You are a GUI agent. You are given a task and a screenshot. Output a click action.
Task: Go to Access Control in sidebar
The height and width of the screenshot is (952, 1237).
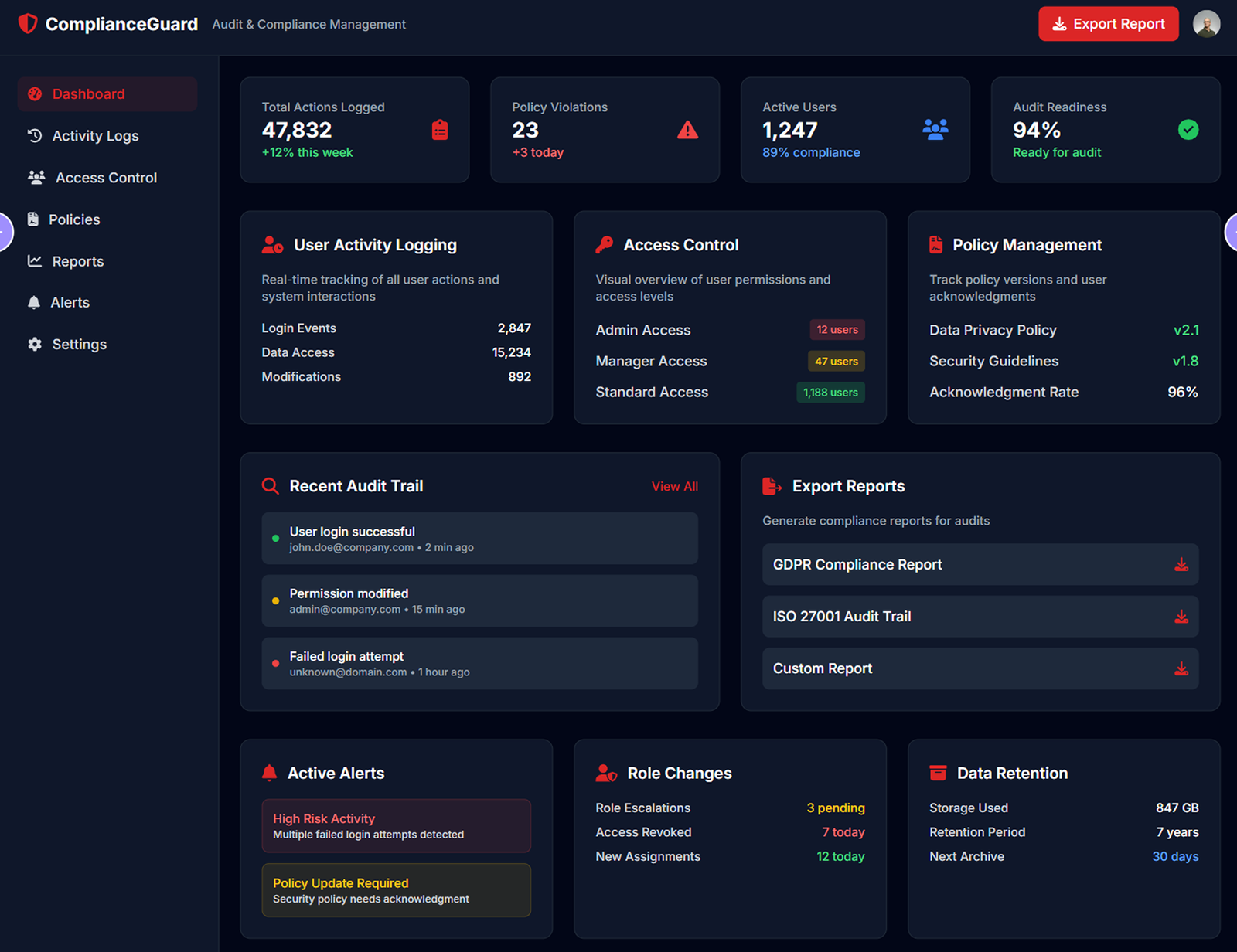click(106, 178)
